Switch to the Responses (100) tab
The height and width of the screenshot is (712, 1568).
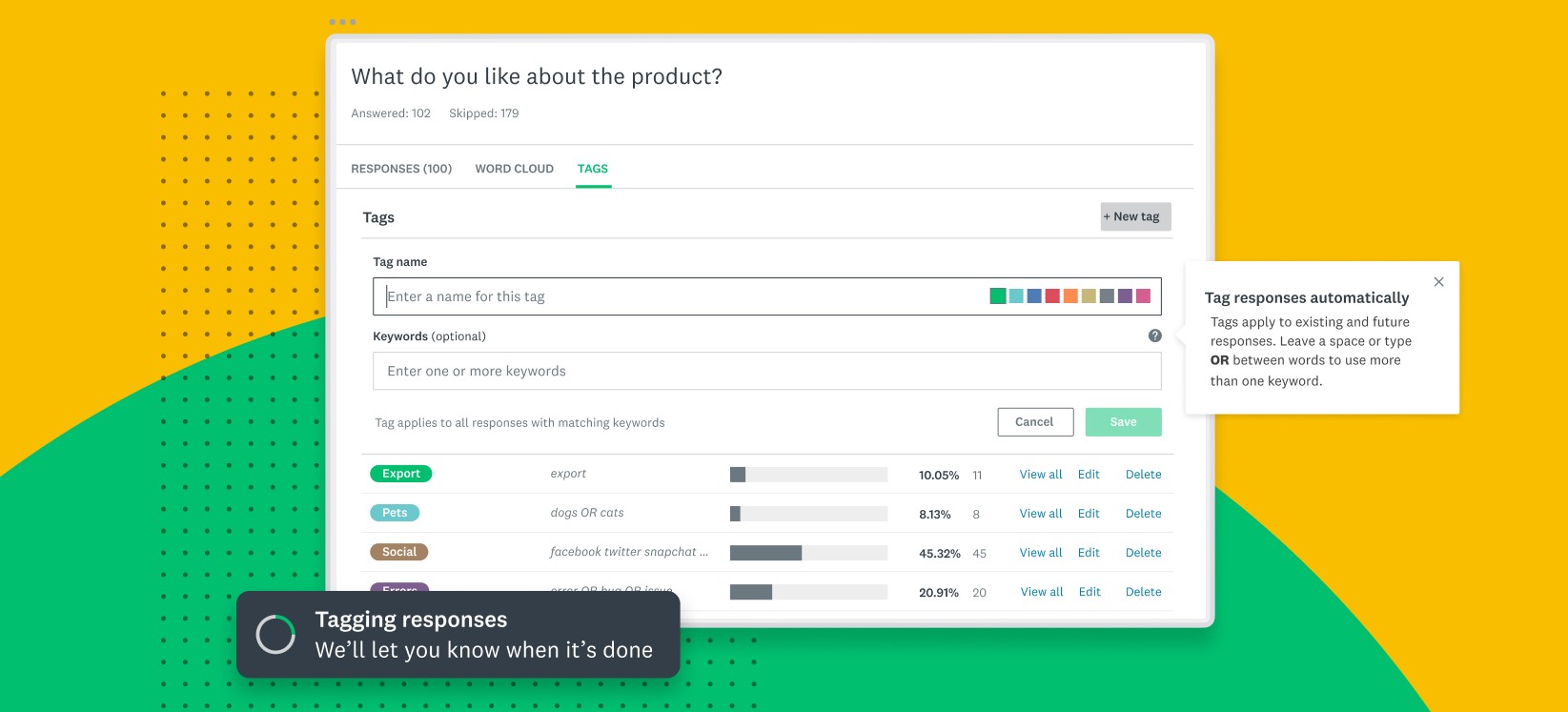[401, 169]
